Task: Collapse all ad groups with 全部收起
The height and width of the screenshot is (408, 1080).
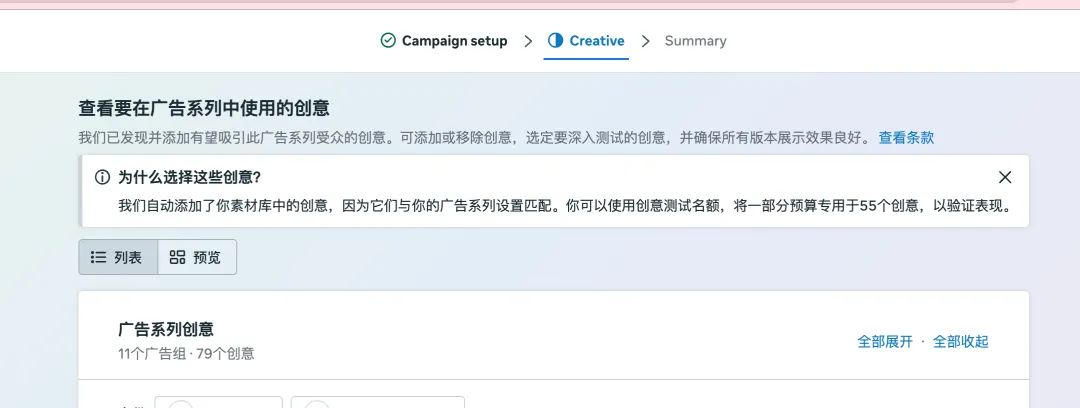Action: (961, 341)
